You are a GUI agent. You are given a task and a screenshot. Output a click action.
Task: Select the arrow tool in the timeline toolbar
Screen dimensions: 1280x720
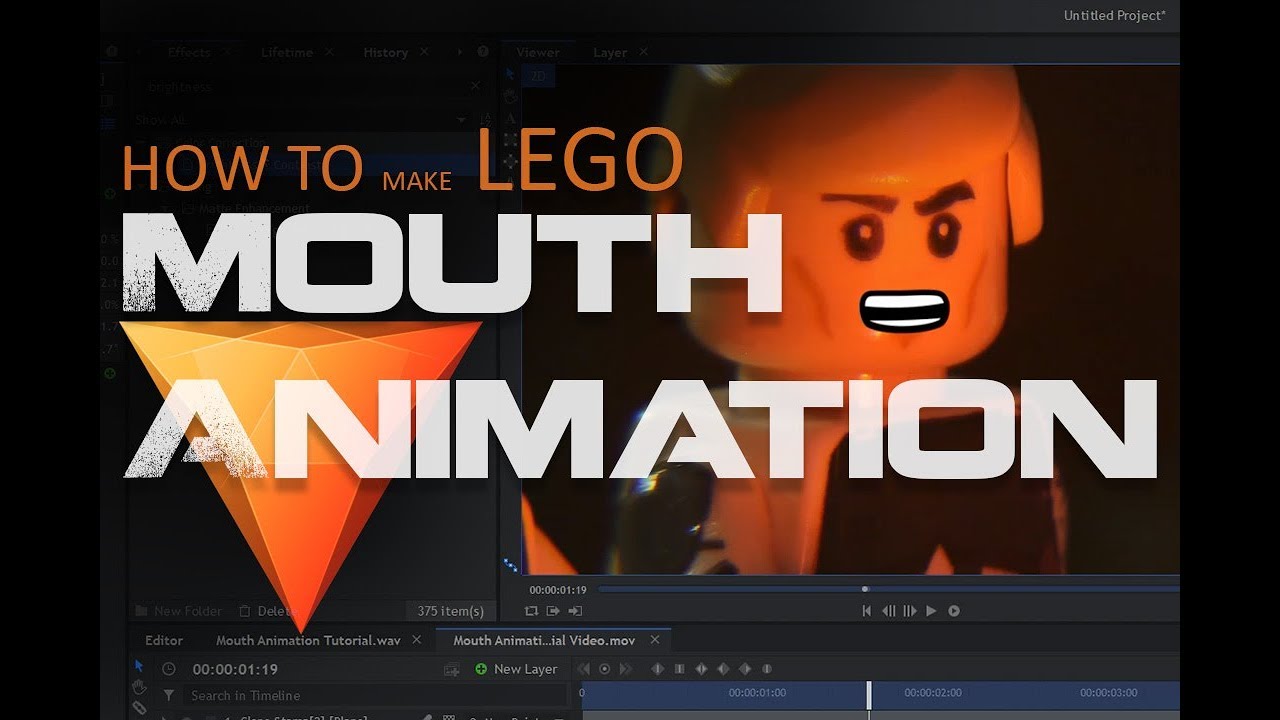pyautogui.click(x=139, y=666)
